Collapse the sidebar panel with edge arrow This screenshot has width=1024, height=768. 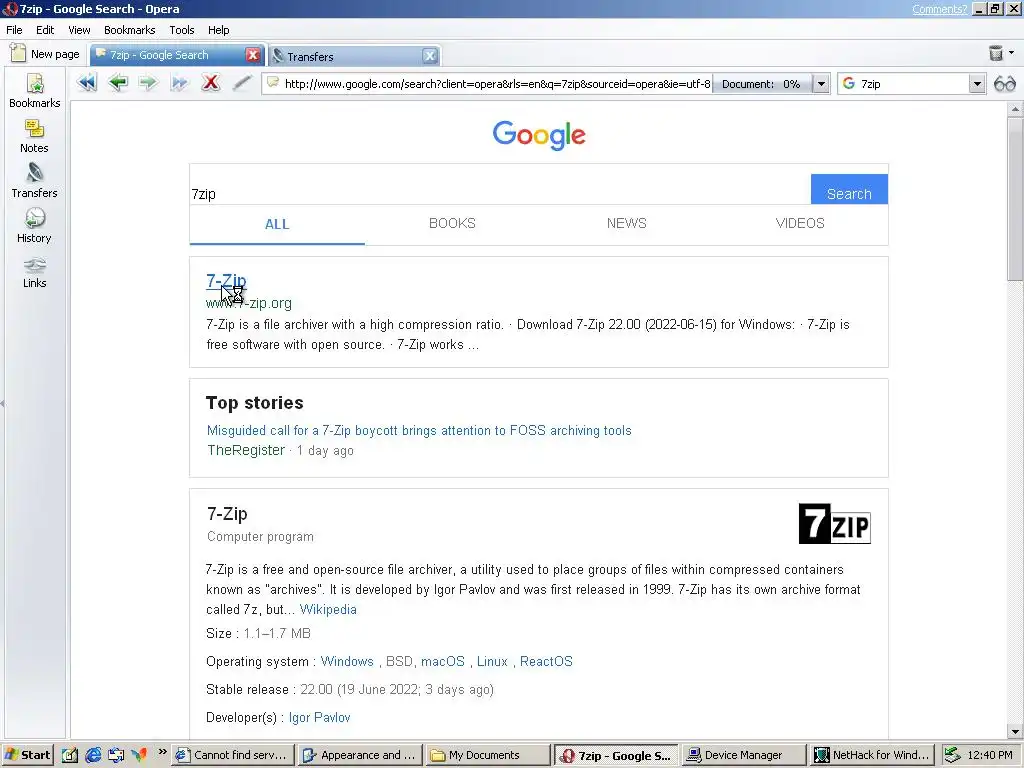(3, 404)
